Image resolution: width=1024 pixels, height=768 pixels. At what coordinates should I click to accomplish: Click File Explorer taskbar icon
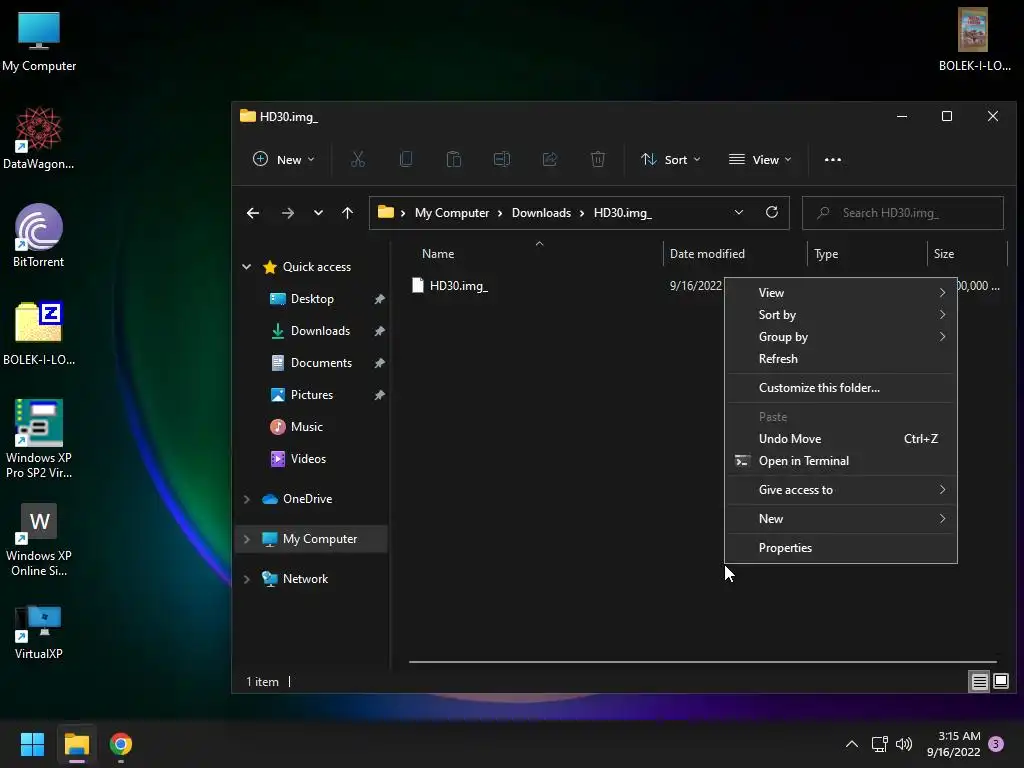tap(76, 744)
